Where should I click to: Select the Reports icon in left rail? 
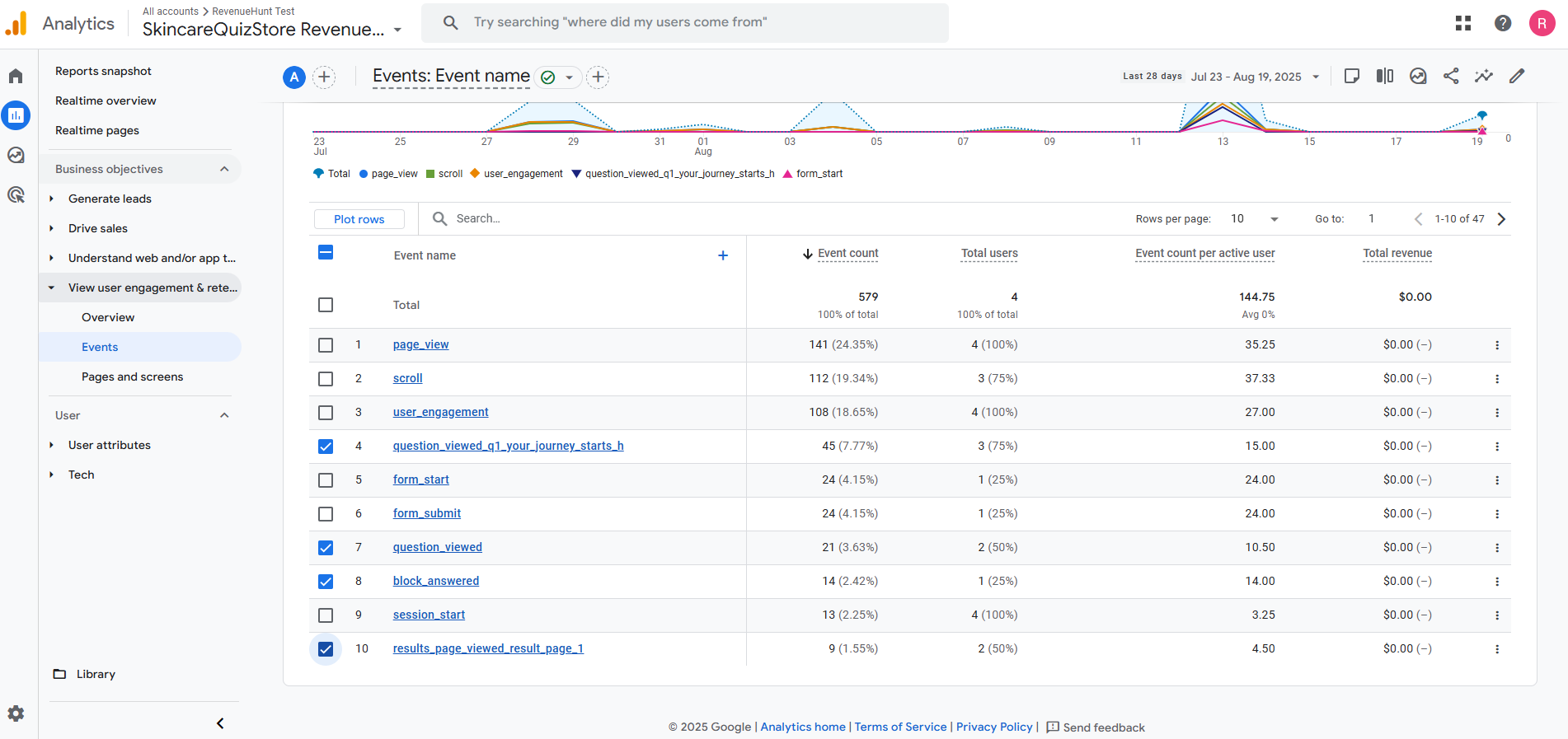click(16, 115)
